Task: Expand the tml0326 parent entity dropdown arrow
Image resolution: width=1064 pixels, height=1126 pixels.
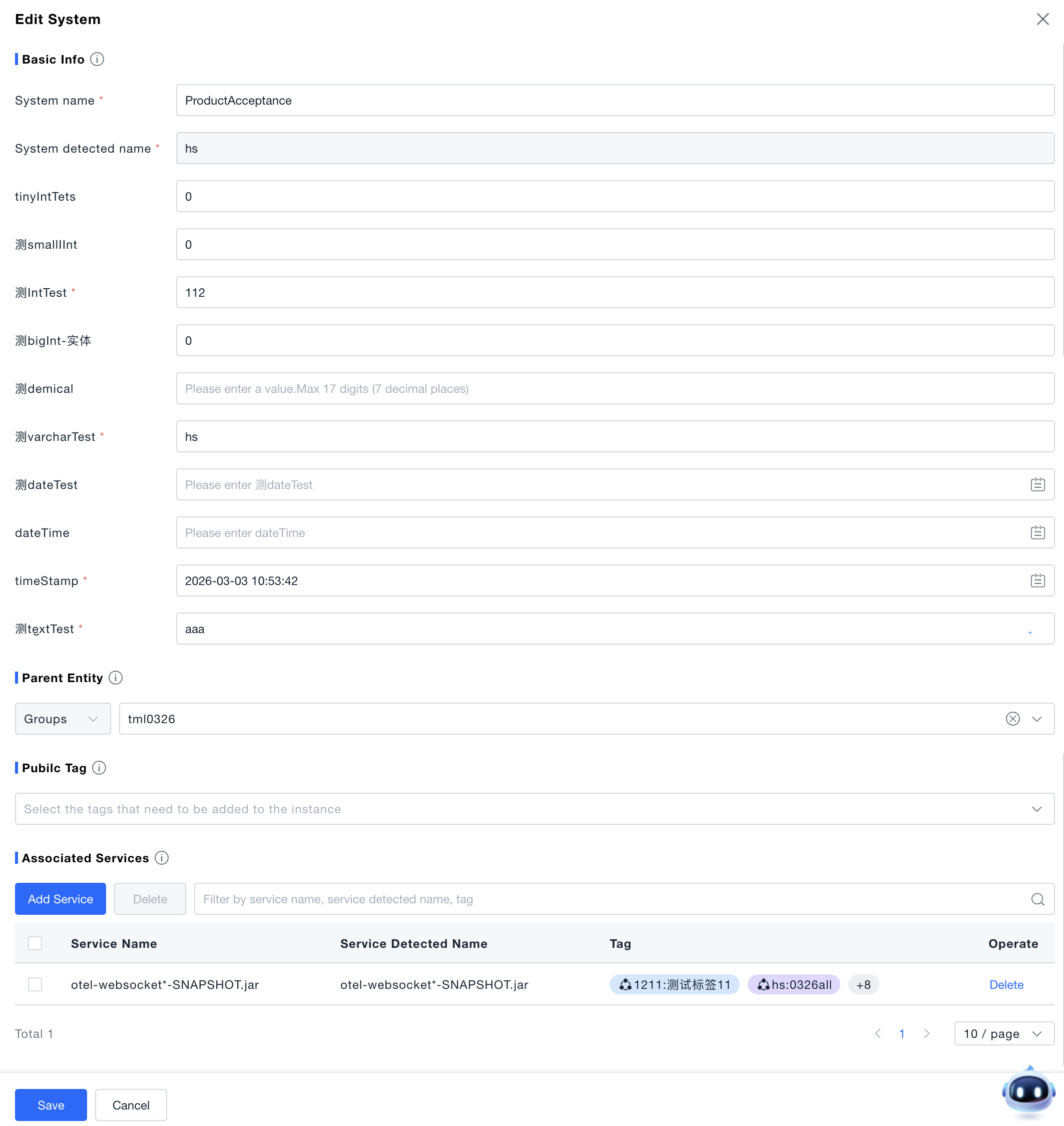Action: pyautogui.click(x=1037, y=719)
